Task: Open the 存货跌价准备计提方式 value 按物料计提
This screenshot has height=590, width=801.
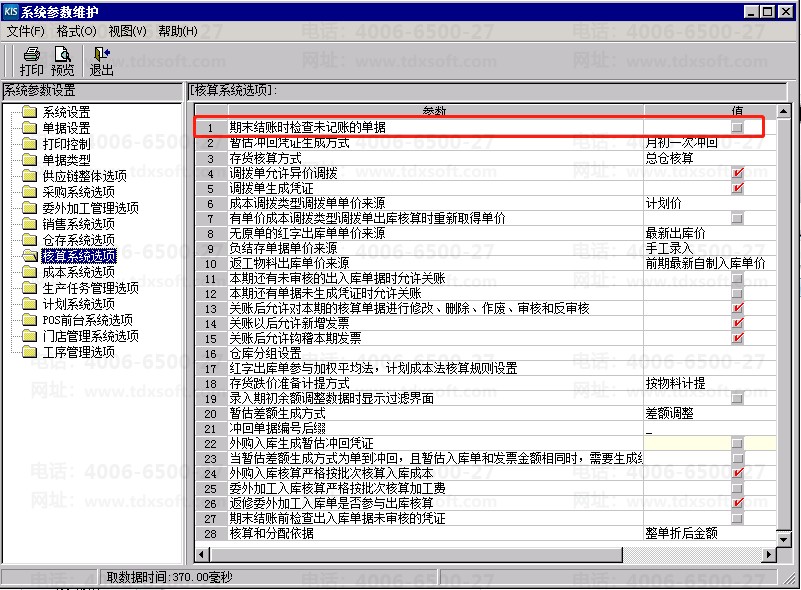Action: click(x=708, y=383)
